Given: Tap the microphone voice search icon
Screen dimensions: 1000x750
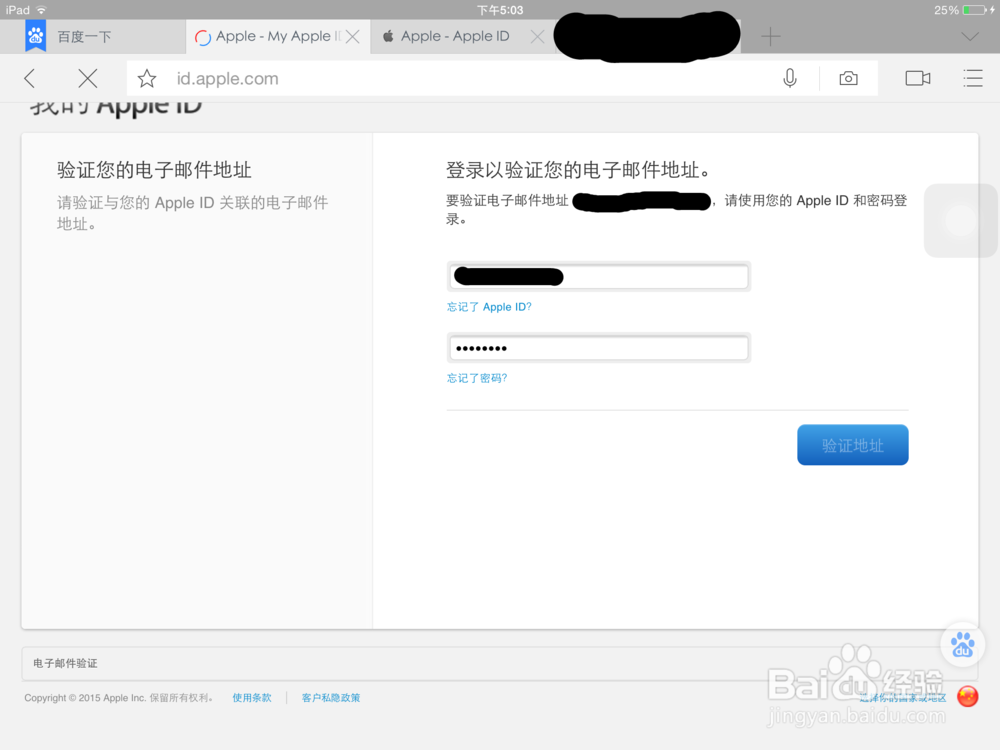Looking at the screenshot, I should click(790, 78).
